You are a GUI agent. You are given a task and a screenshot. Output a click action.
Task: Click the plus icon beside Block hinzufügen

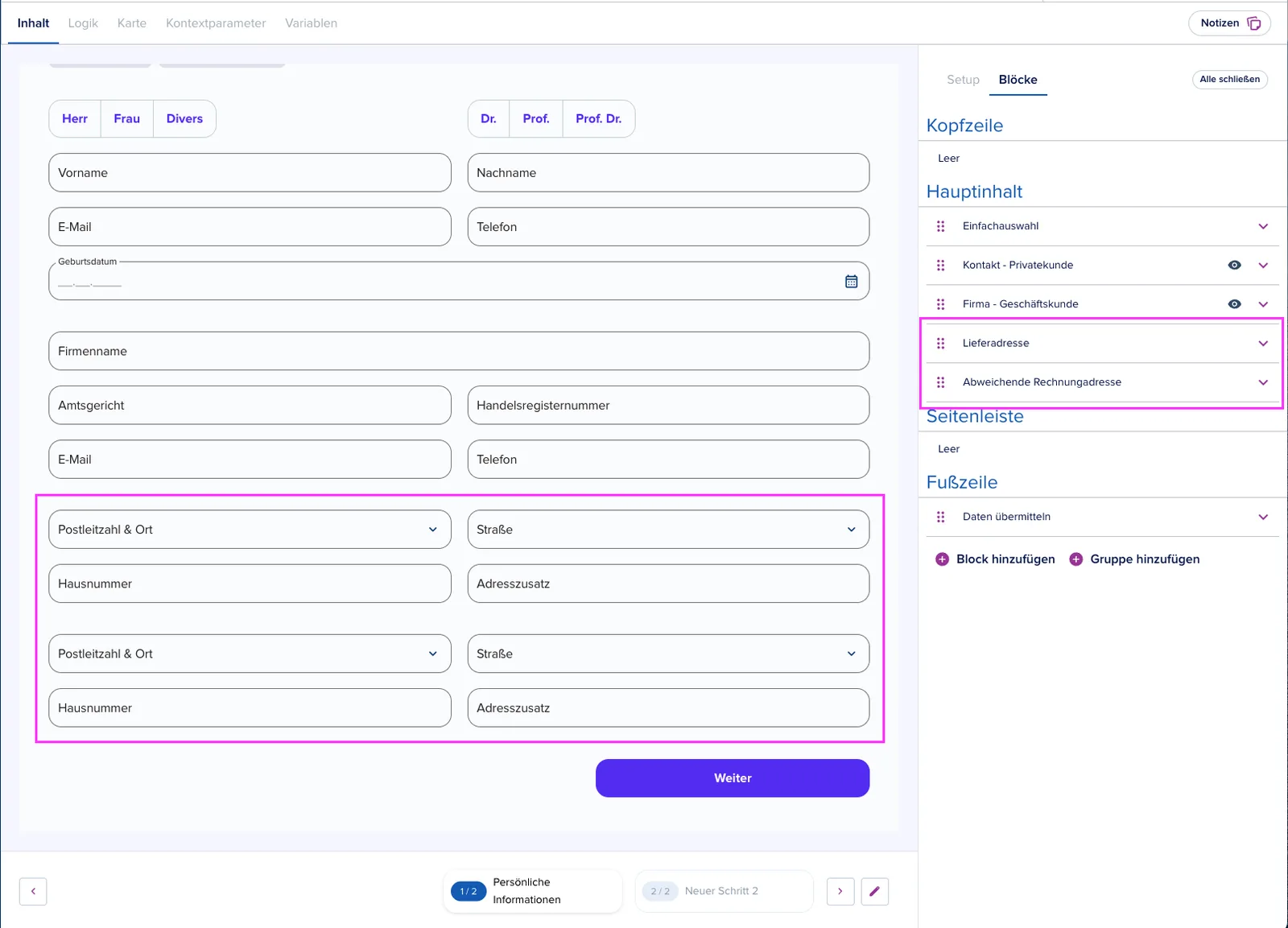click(x=942, y=559)
